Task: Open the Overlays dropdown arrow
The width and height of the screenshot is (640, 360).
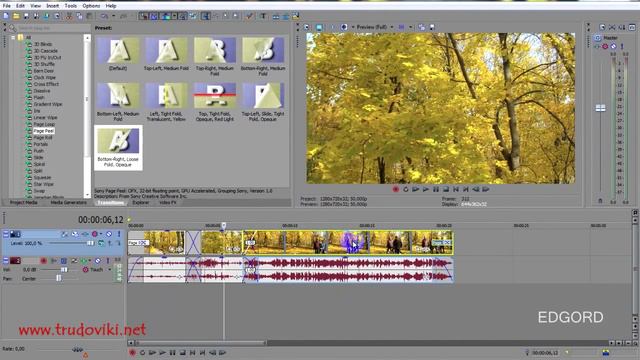Action: click(411, 27)
